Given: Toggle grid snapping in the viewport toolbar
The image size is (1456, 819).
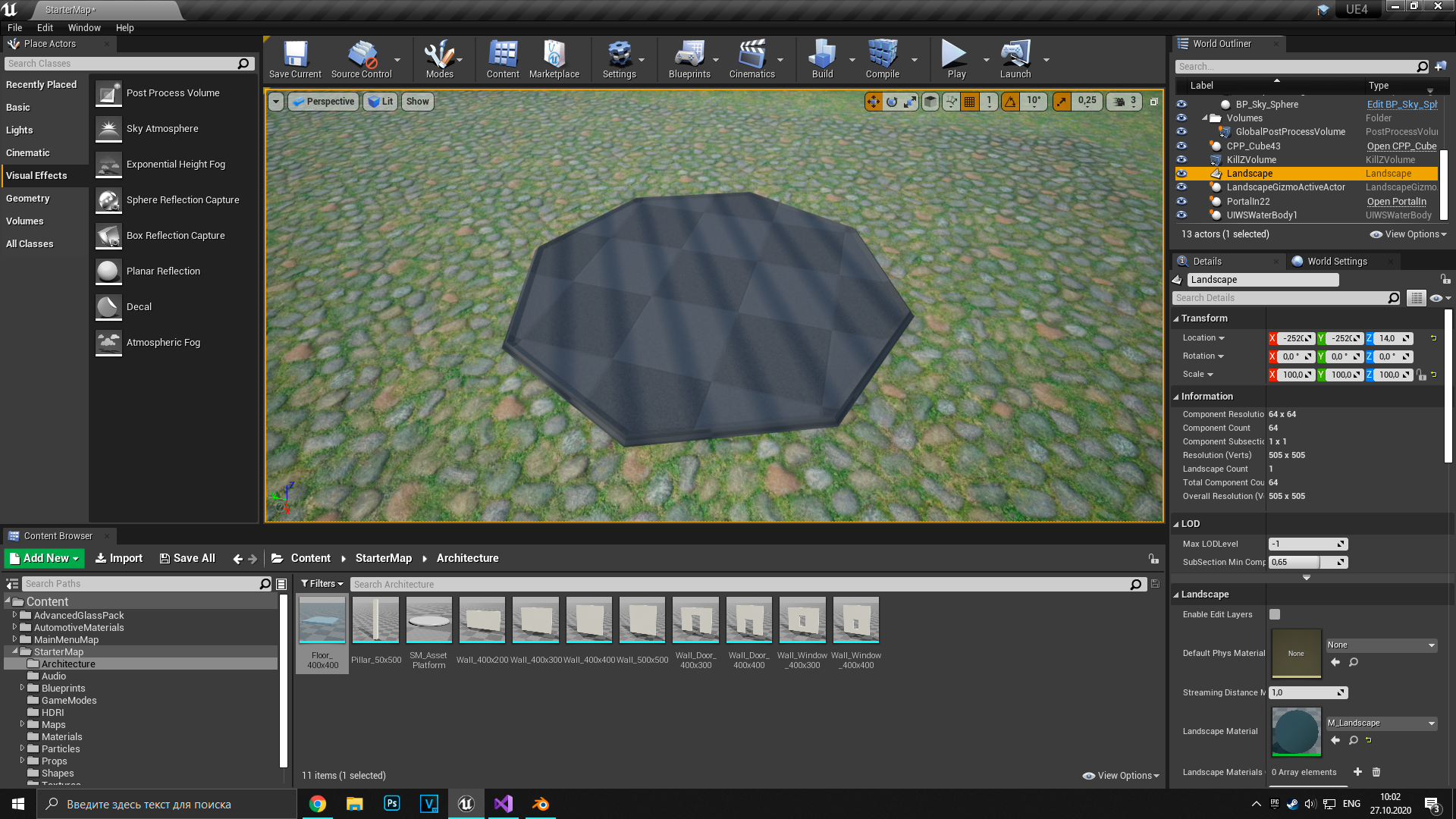Looking at the screenshot, I should point(969,102).
